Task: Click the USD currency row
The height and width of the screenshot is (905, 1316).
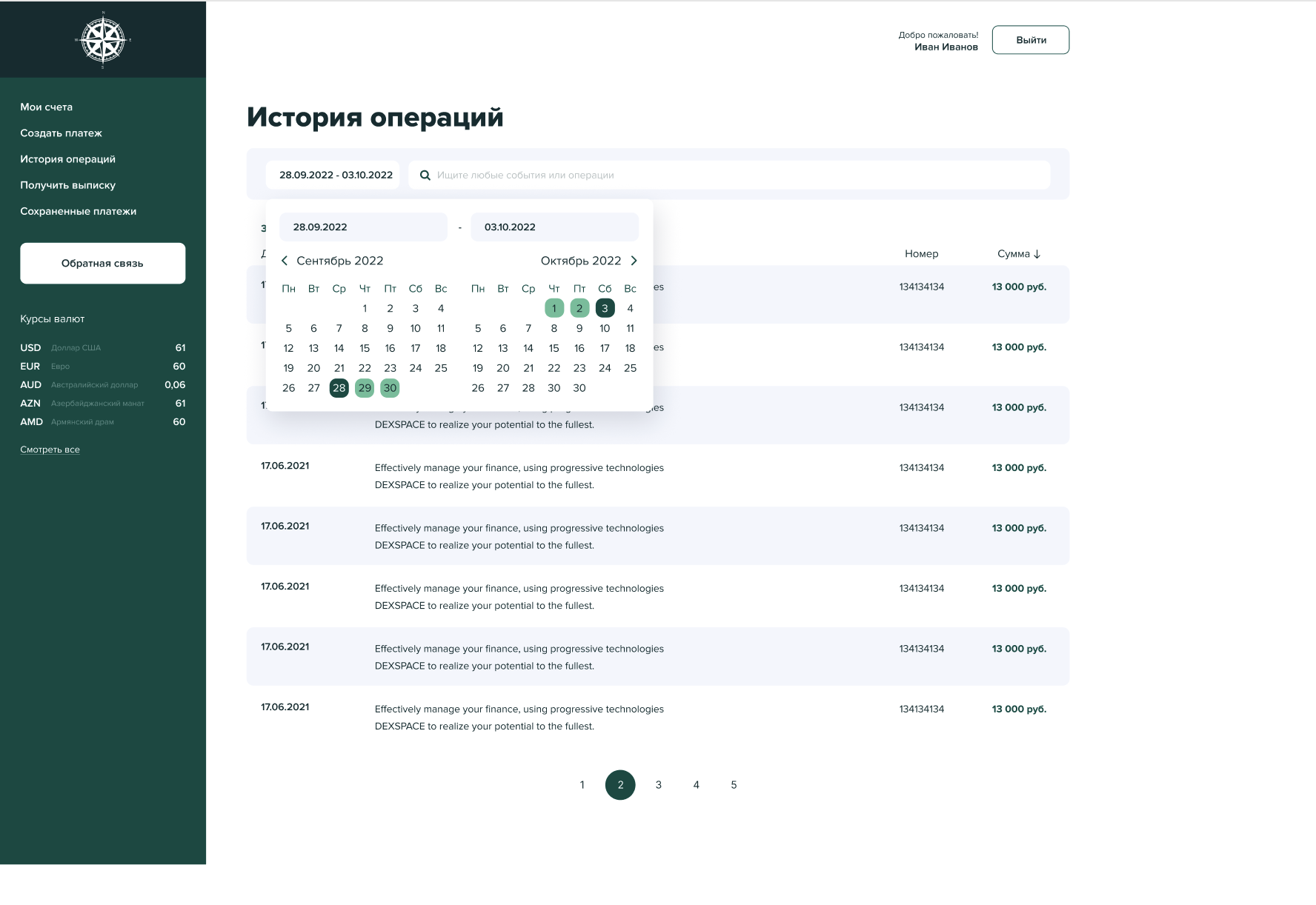Action: pyautogui.click(x=103, y=348)
